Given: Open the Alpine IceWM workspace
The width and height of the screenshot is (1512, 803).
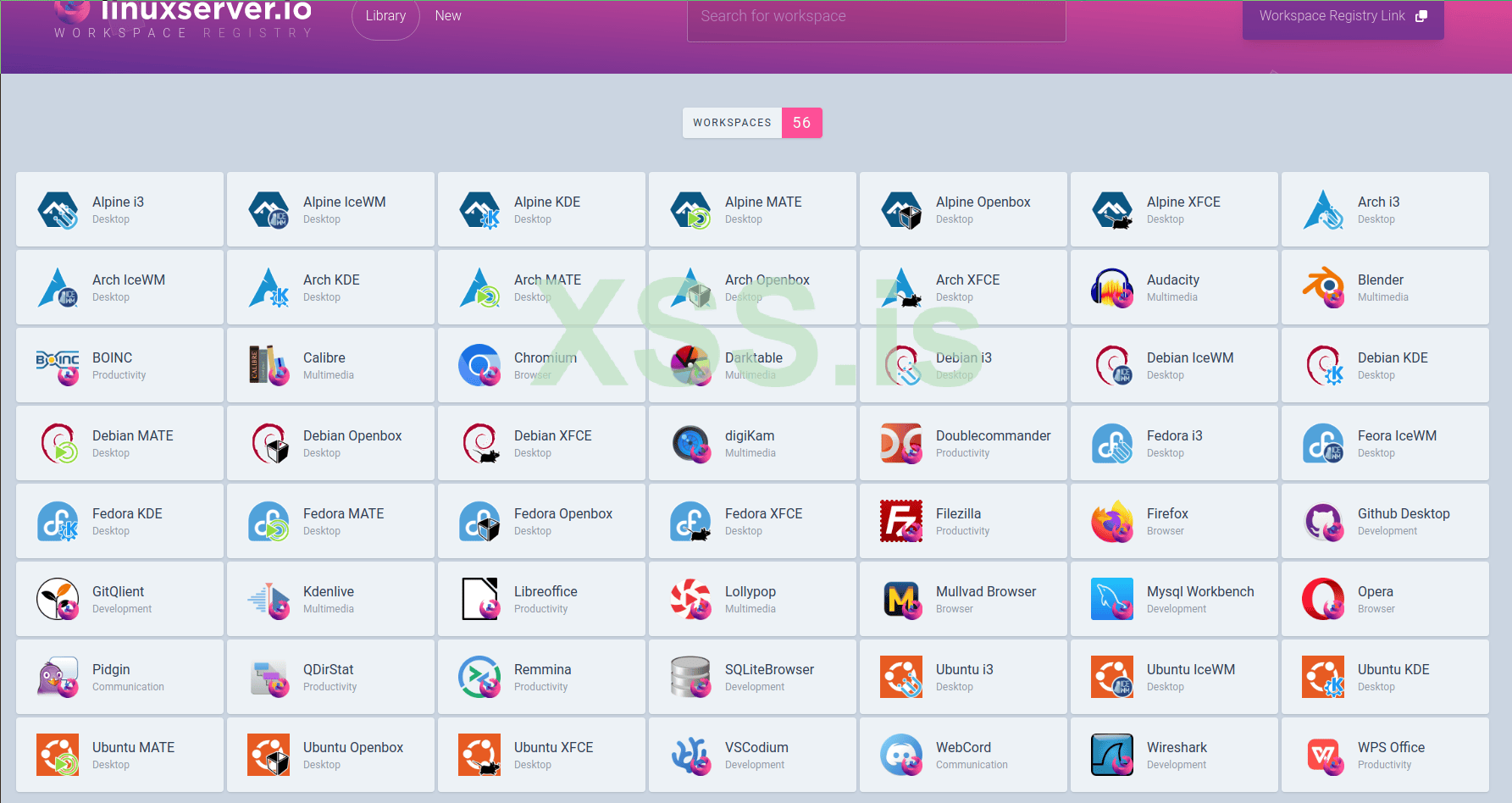Looking at the screenshot, I should coord(330,210).
